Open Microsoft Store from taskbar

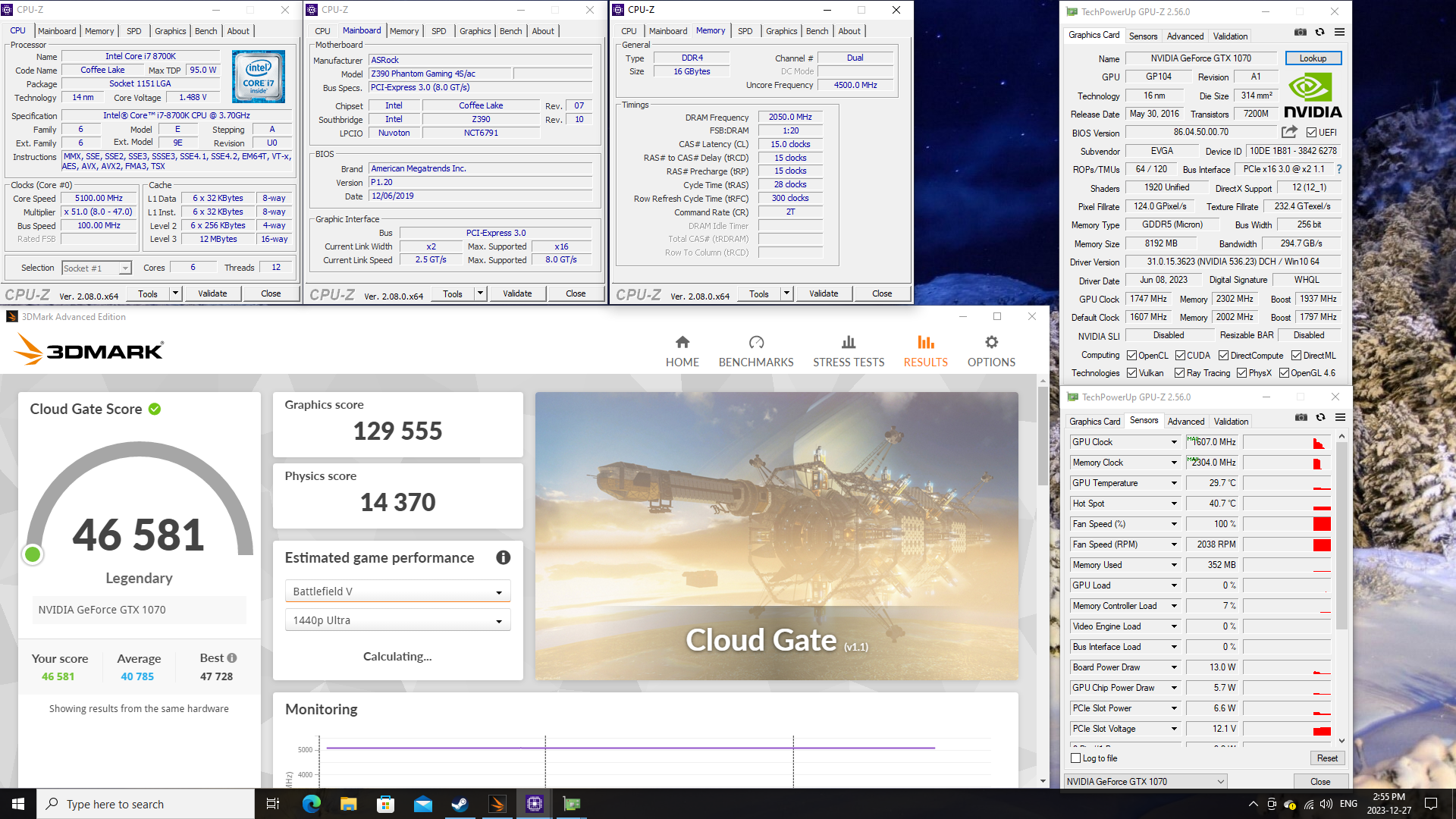point(385,804)
